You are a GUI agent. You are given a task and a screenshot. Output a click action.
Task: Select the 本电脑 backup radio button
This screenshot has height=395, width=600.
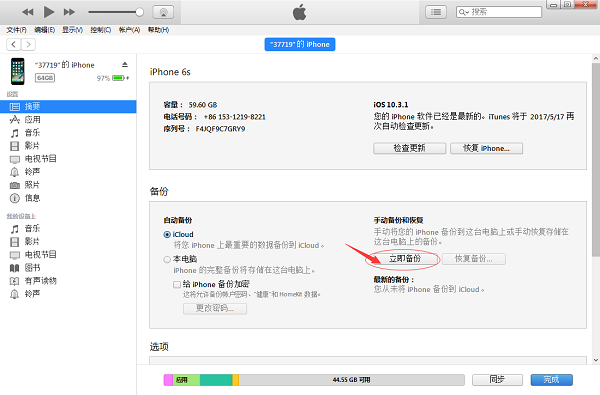(167, 260)
